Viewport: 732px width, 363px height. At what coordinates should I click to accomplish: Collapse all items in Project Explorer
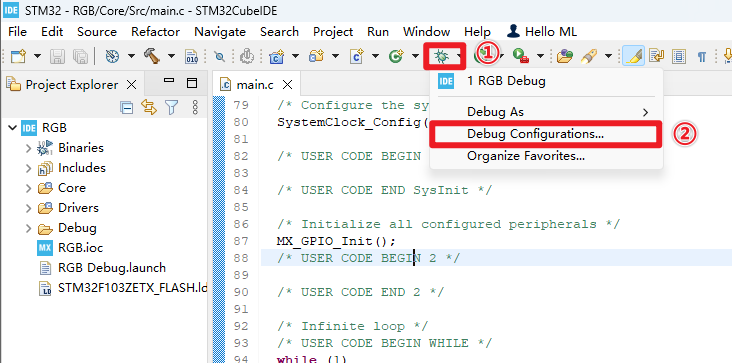(x=127, y=108)
